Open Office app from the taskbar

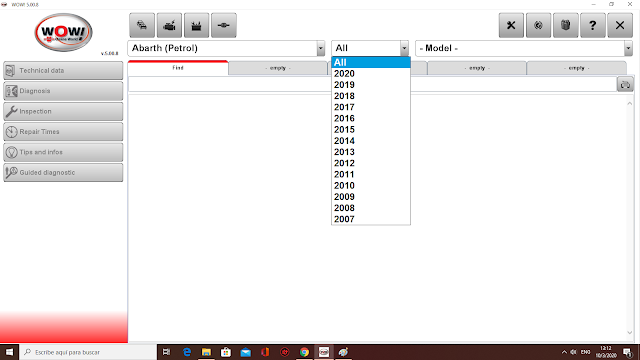tap(265, 352)
